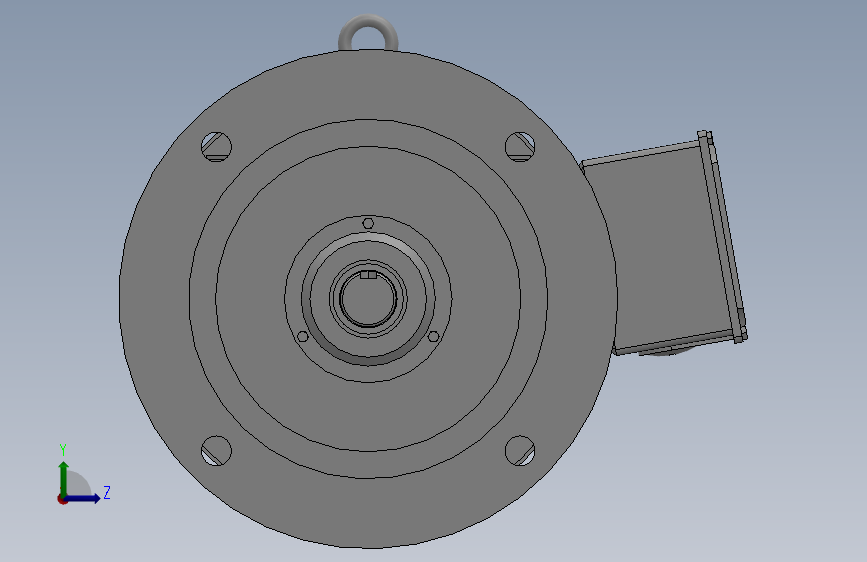Click the green Y axis arrow of the triad
The image size is (867, 562).
tap(64, 478)
